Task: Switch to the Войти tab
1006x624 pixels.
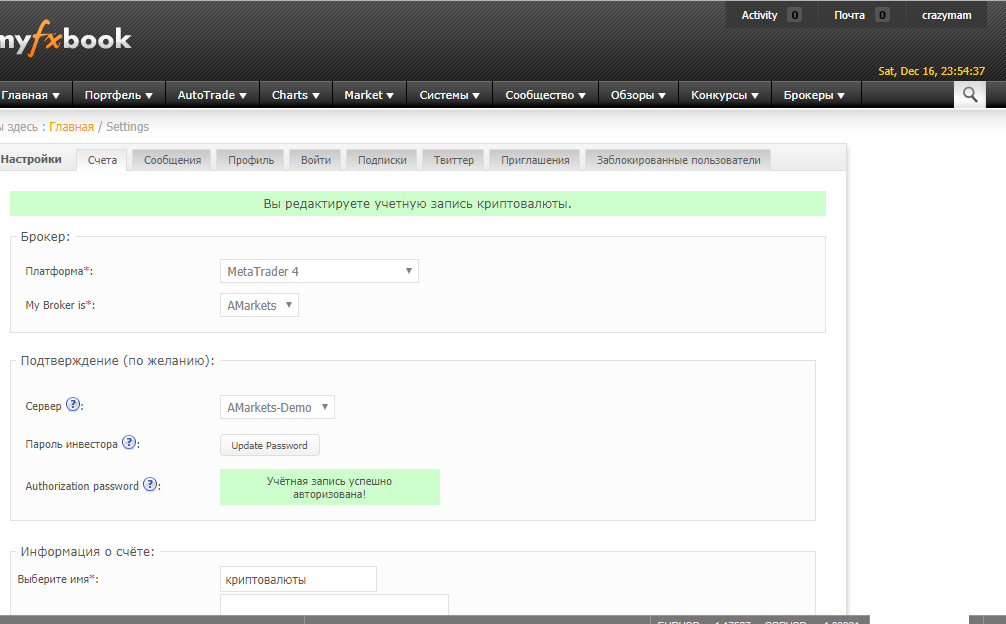Action: (316, 160)
